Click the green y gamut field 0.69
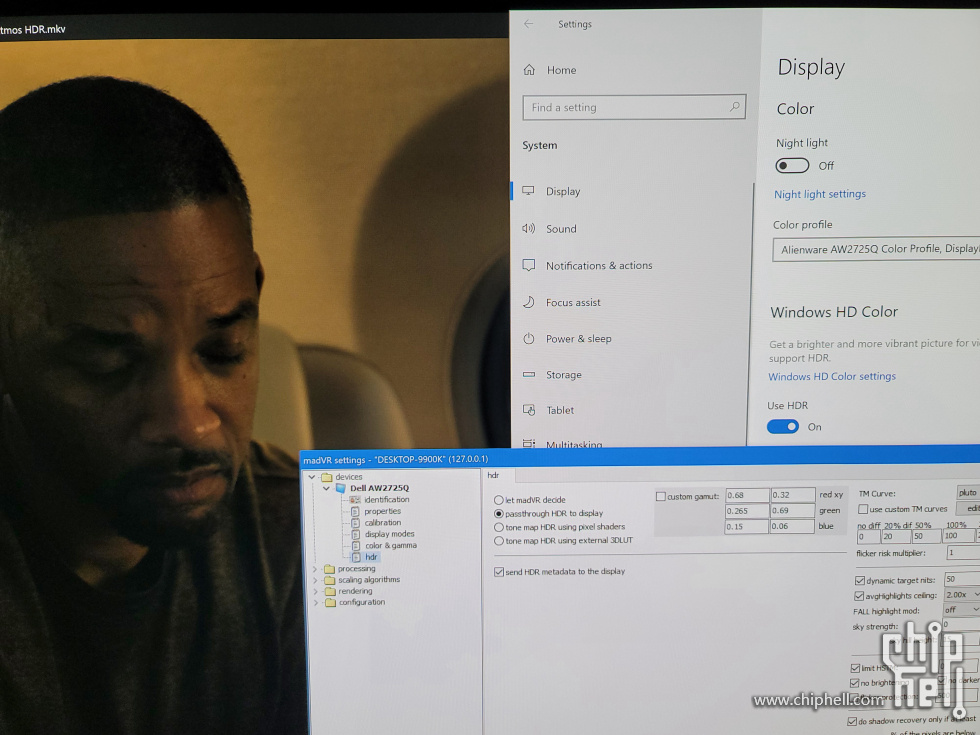The width and height of the screenshot is (980, 735). point(792,511)
